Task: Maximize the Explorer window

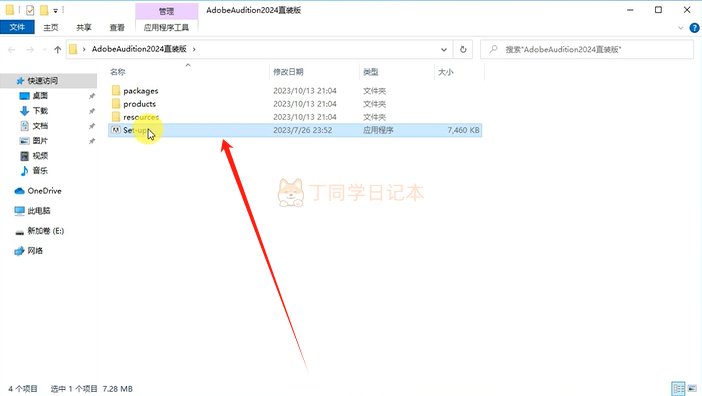Action: 658,10
